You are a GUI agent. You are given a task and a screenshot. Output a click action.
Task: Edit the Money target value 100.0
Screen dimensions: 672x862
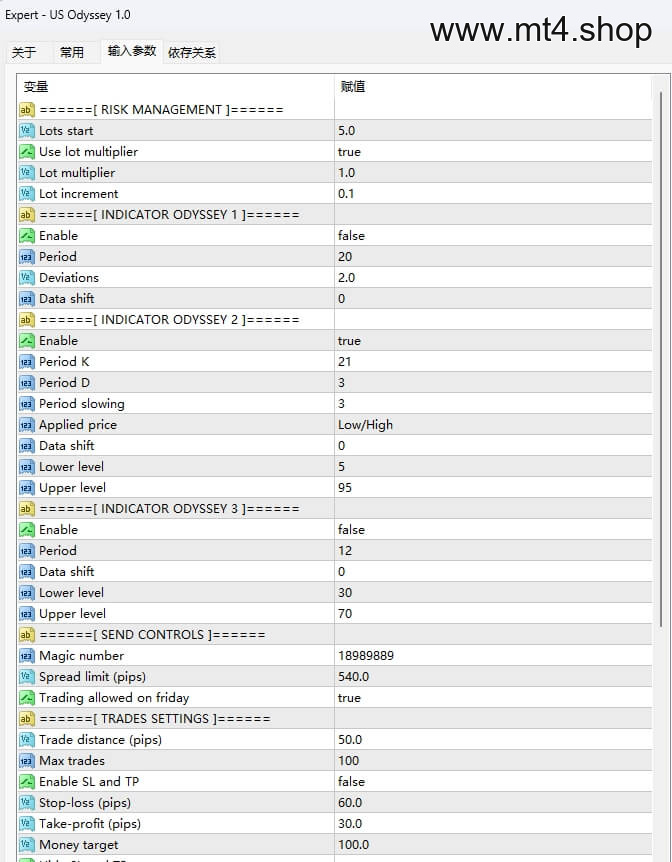(493, 845)
